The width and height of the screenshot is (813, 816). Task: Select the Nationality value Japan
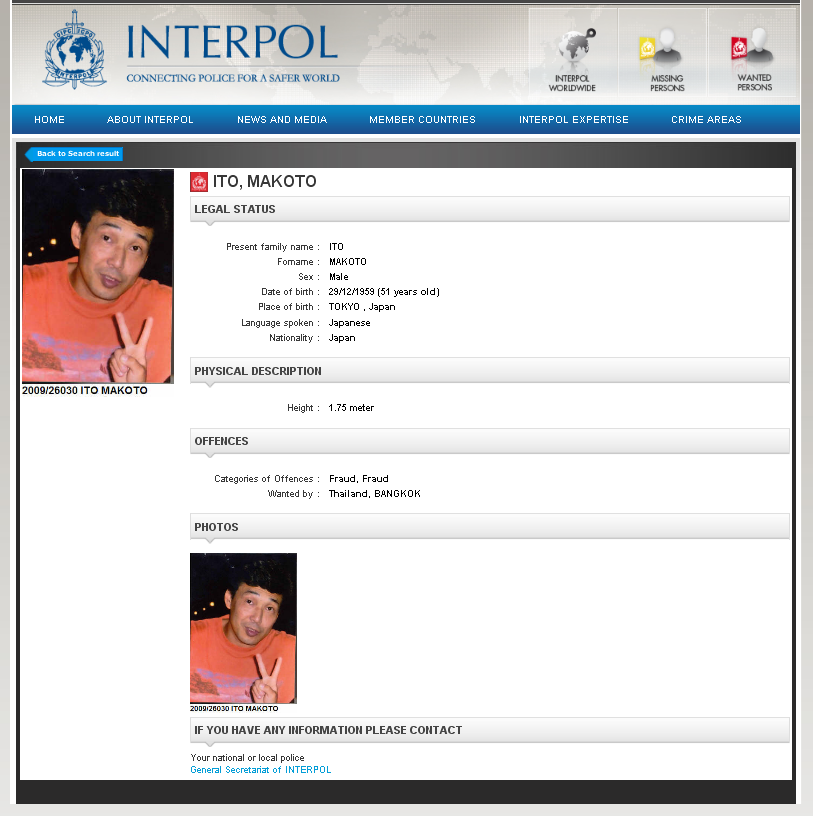click(x=341, y=338)
